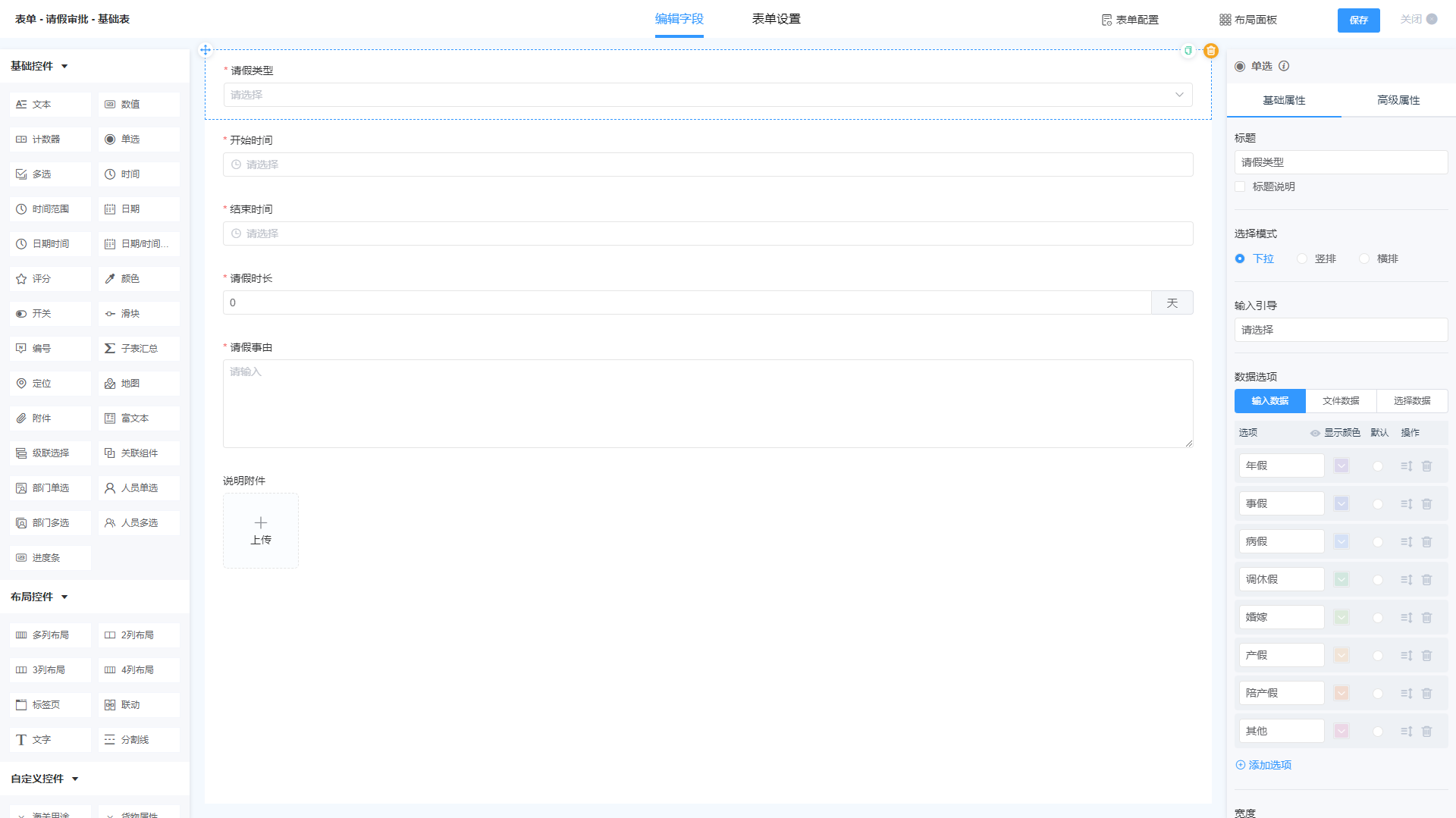Select 横排 selection mode

1364,259
